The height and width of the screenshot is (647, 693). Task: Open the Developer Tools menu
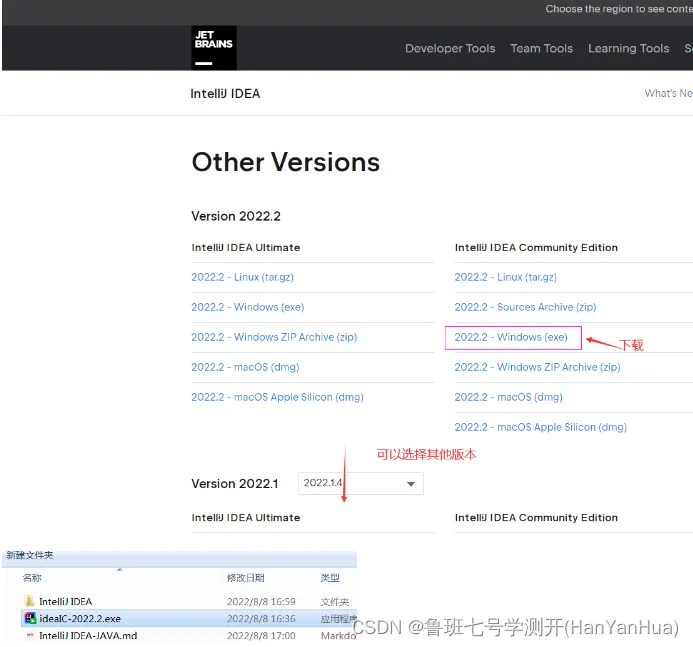(x=450, y=48)
